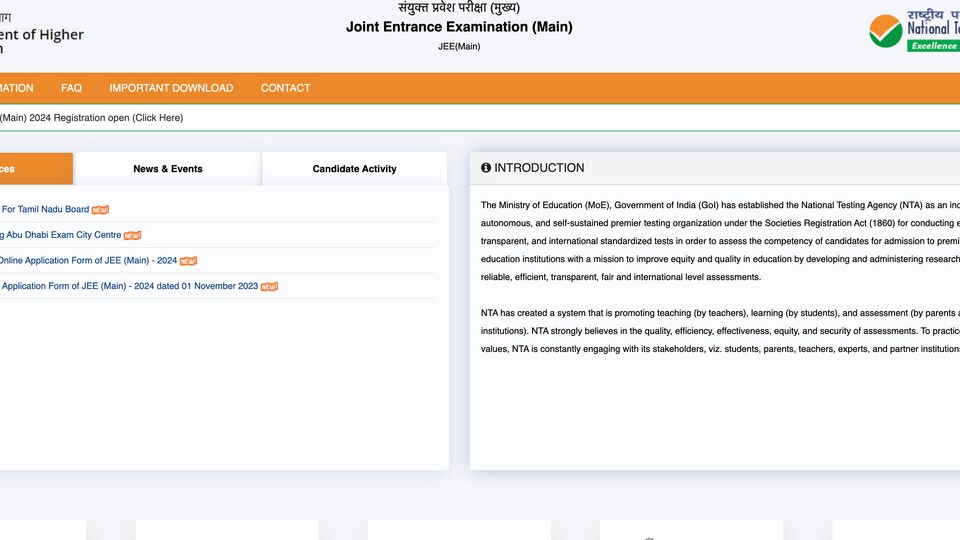
Task: Open the FAQ menu item
Action: coord(71,88)
